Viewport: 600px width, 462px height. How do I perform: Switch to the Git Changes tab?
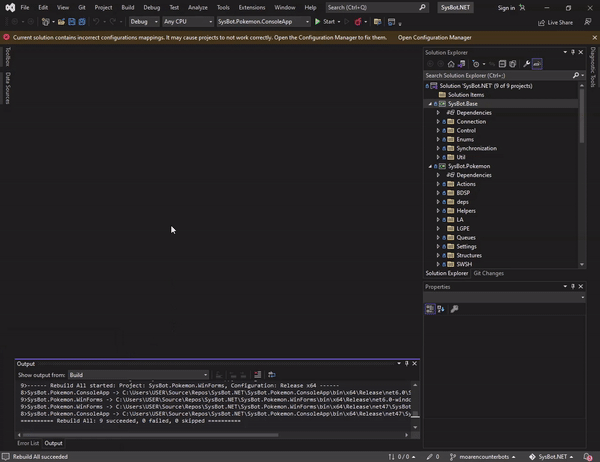[x=489, y=273]
